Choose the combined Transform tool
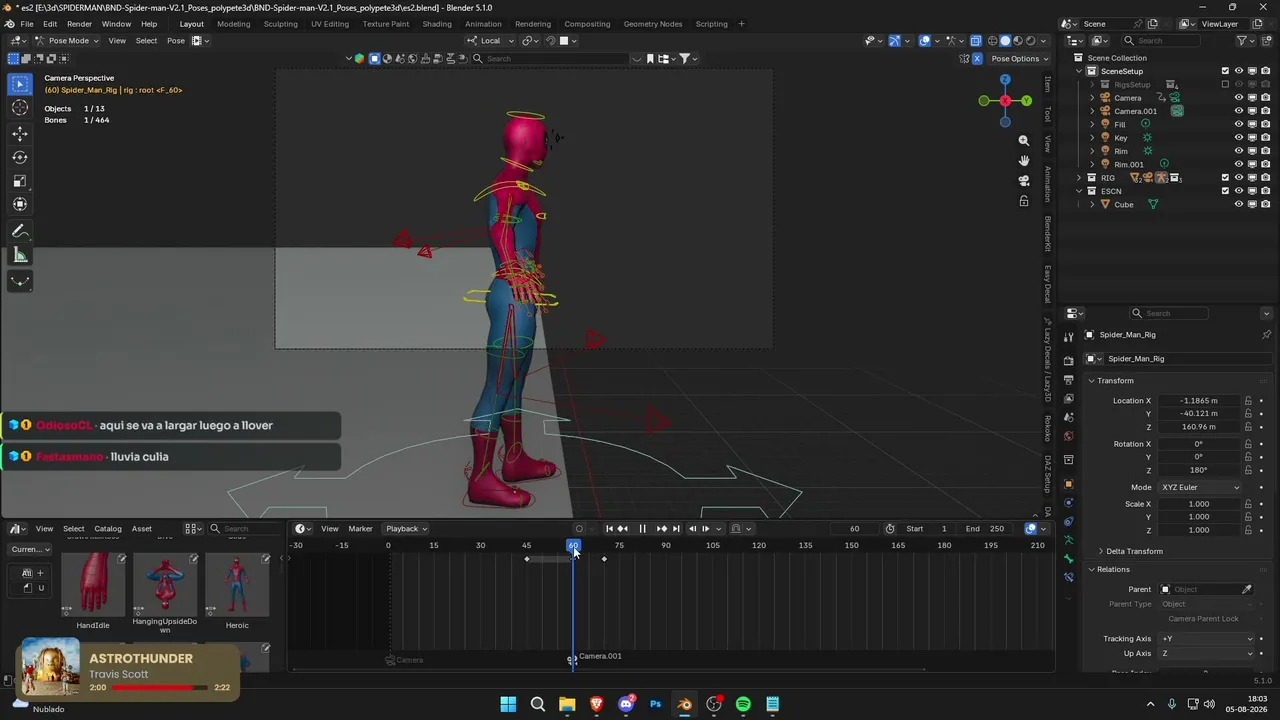Image resolution: width=1280 pixels, height=720 pixels. [20, 205]
